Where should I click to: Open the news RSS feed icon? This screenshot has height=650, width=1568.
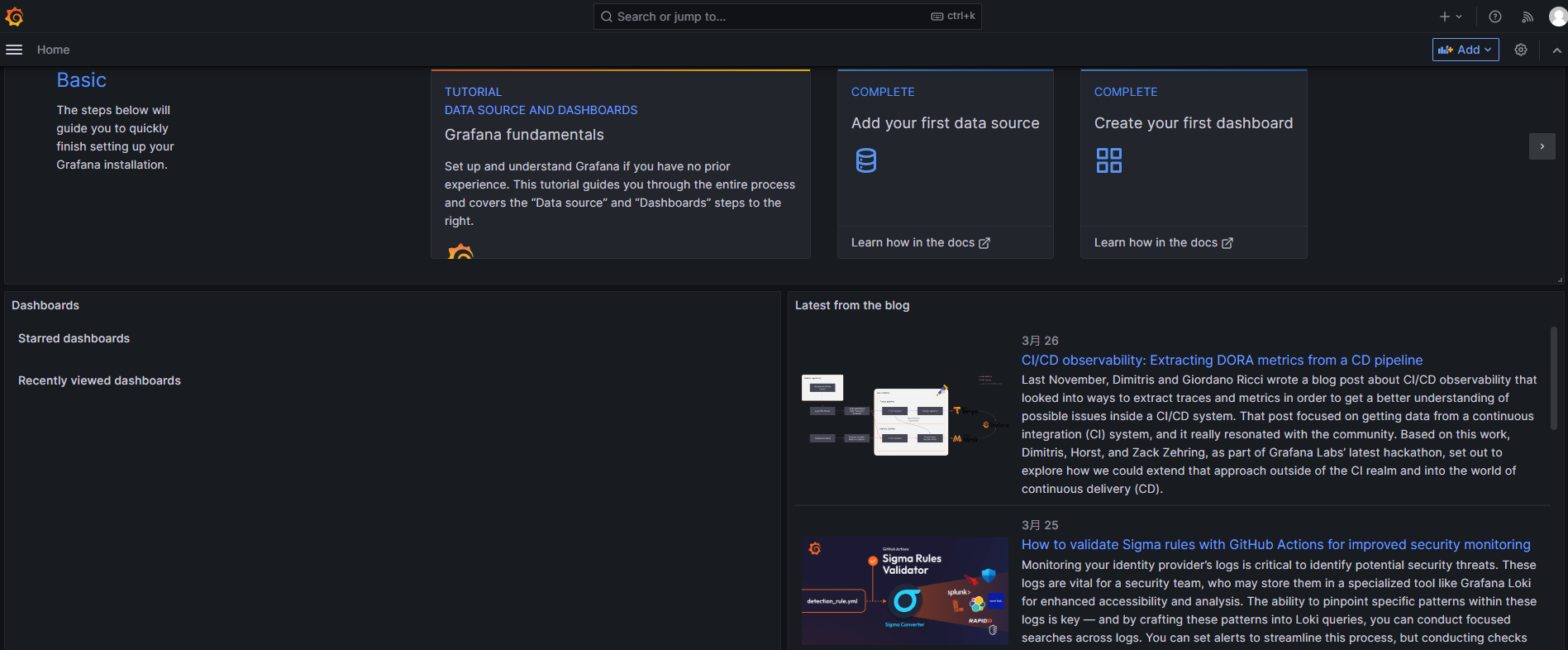click(1527, 17)
